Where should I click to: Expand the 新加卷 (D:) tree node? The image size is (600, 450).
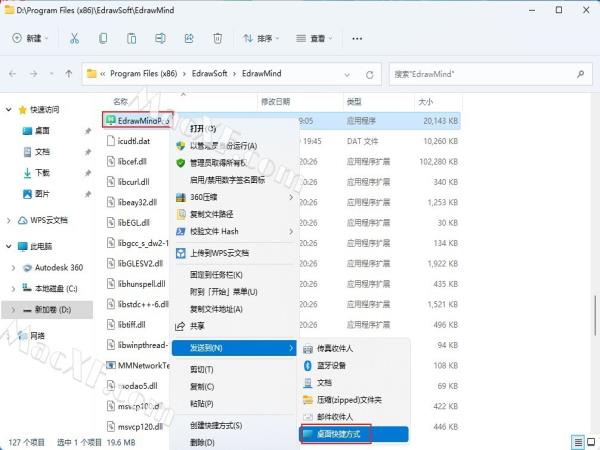[13, 310]
